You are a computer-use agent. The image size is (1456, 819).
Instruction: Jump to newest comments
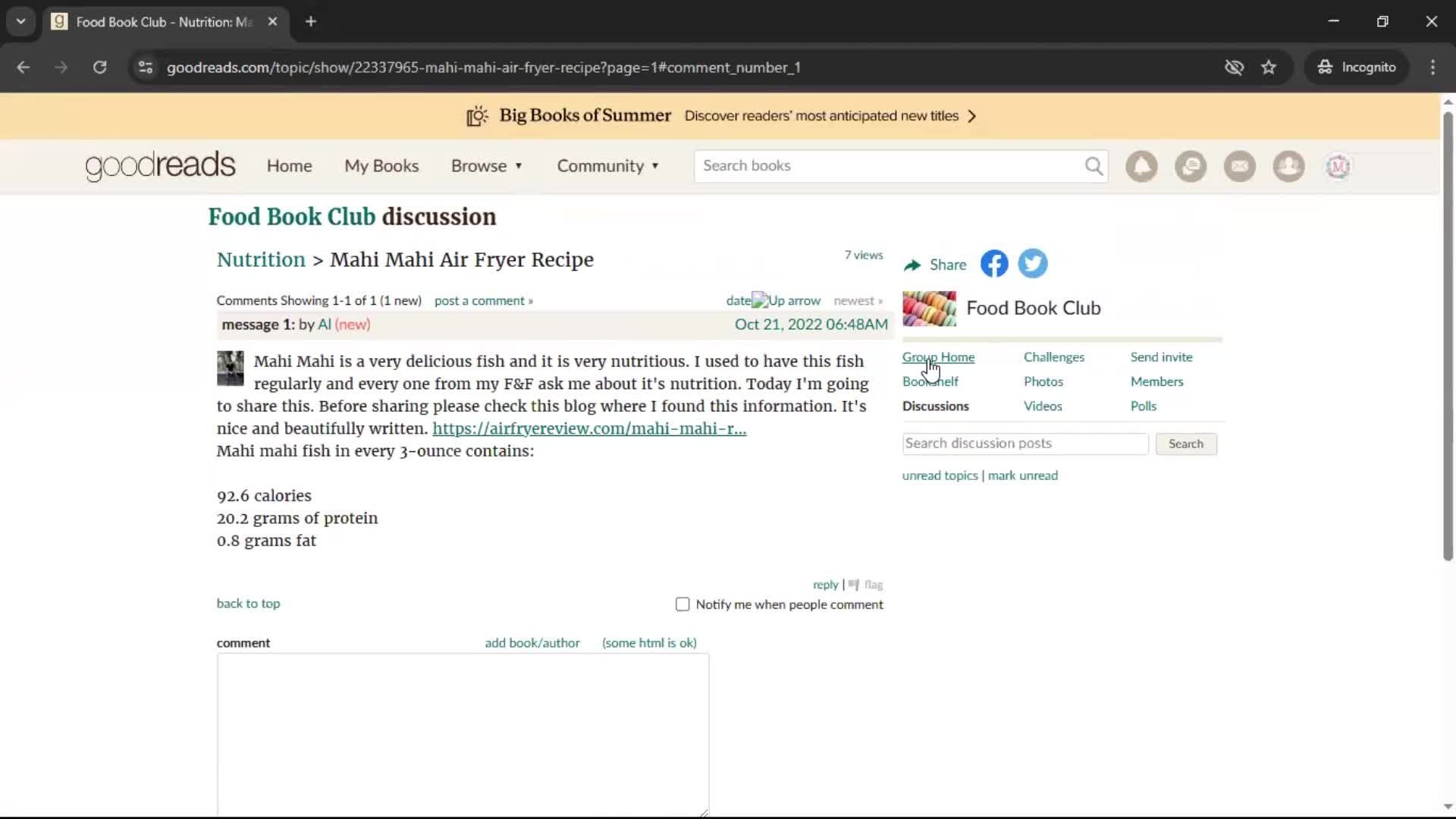[858, 301]
